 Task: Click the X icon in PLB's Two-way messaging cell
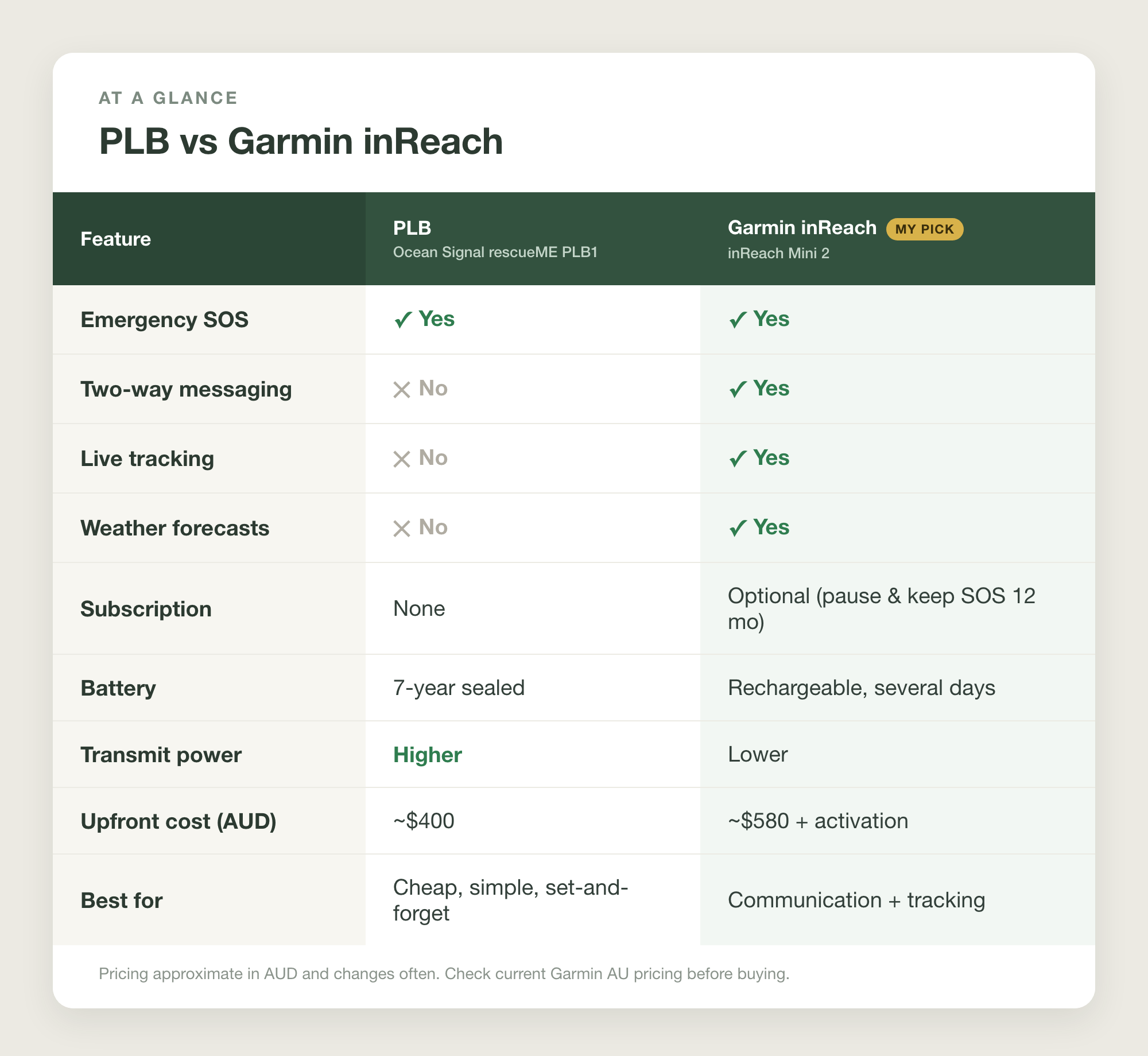pos(402,390)
